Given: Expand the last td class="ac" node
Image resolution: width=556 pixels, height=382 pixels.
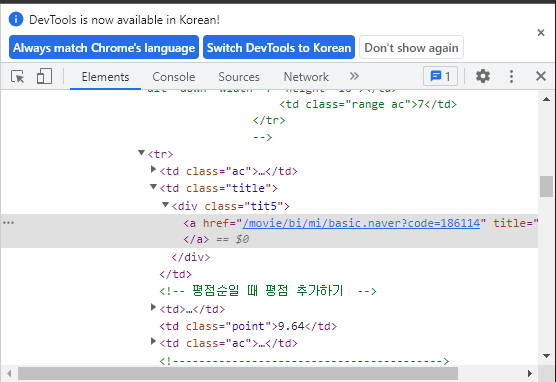Looking at the screenshot, I should [x=153, y=342].
